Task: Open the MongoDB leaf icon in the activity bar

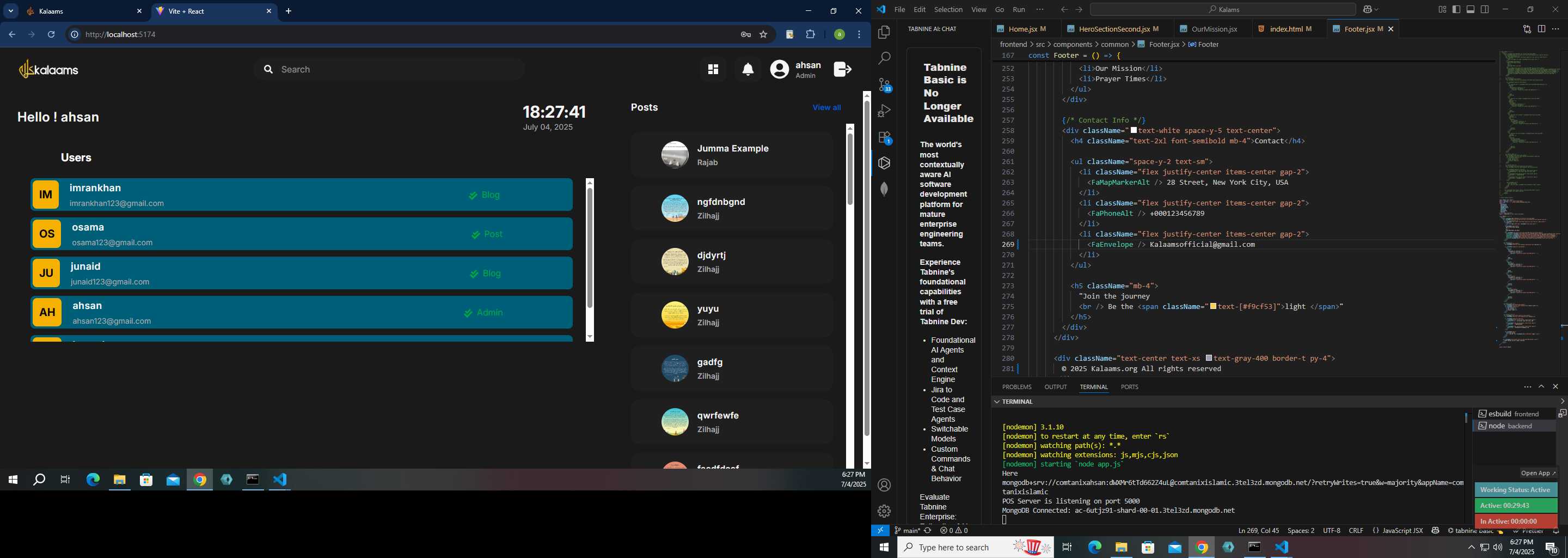Action: 884,190
